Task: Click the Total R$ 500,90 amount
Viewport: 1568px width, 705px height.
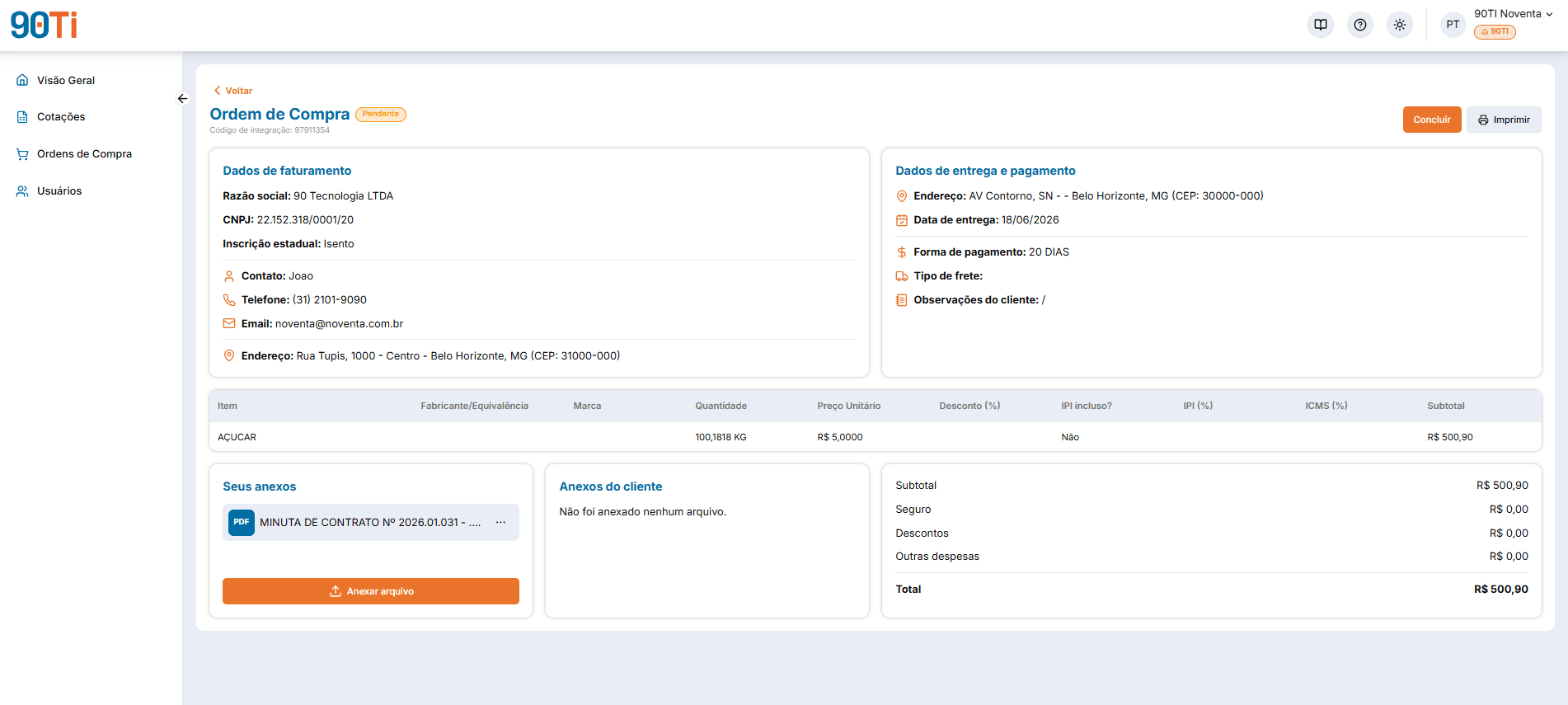Action: pyautogui.click(x=1501, y=590)
